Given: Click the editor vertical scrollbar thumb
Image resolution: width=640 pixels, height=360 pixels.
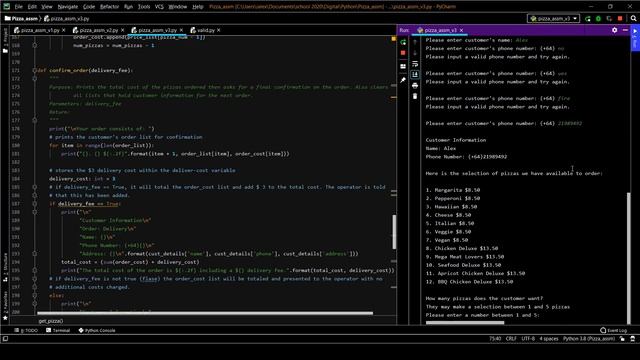Looking at the screenshot, I should click(394, 232).
